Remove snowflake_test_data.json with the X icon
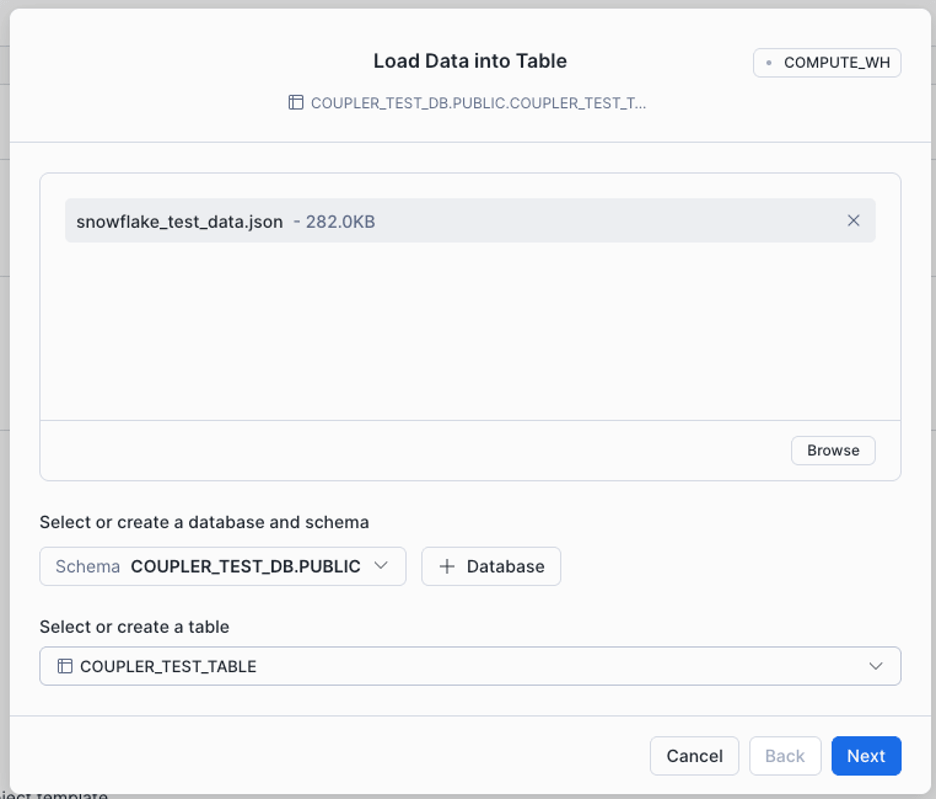This screenshot has width=936, height=800. pyautogui.click(x=854, y=221)
